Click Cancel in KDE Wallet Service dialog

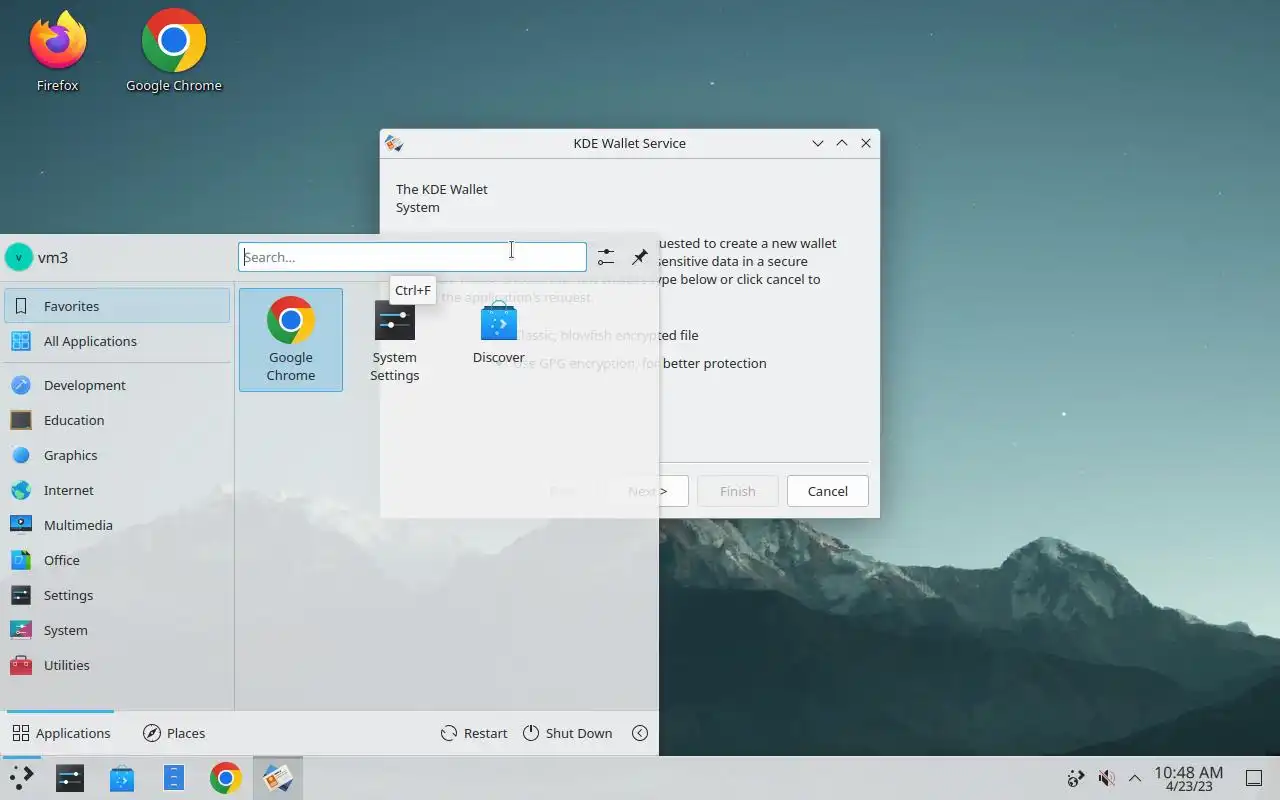(827, 491)
